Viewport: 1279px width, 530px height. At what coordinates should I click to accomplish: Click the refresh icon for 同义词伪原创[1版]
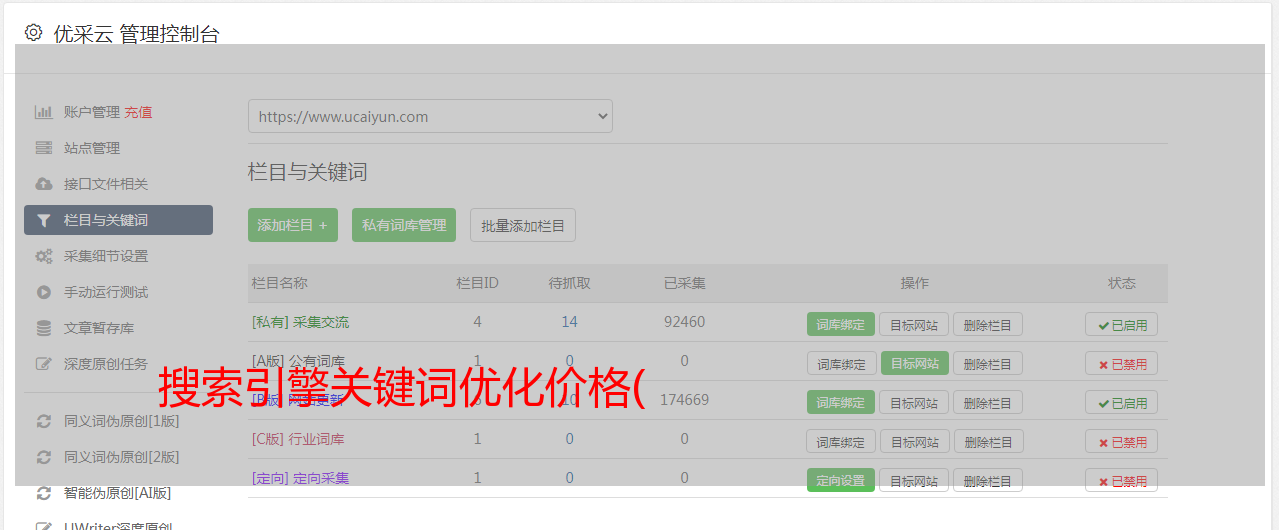click(x=43, y=421)
